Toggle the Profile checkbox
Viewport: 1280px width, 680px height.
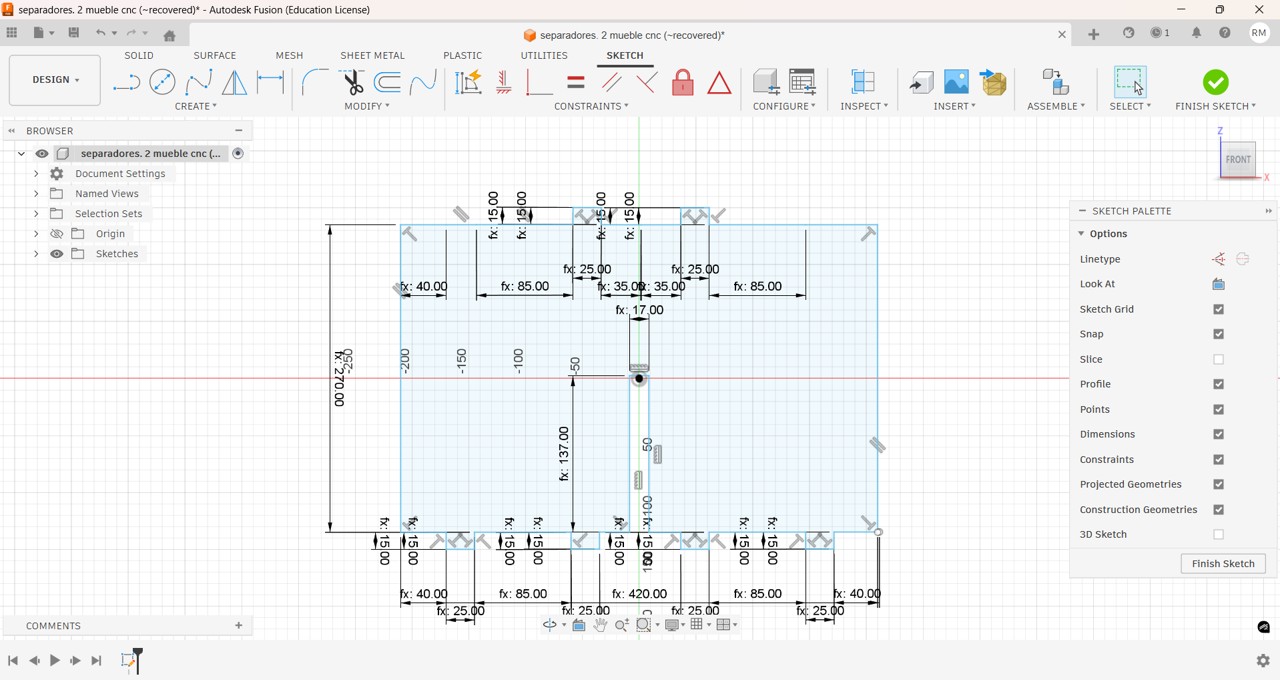[x=1218, y=384]
